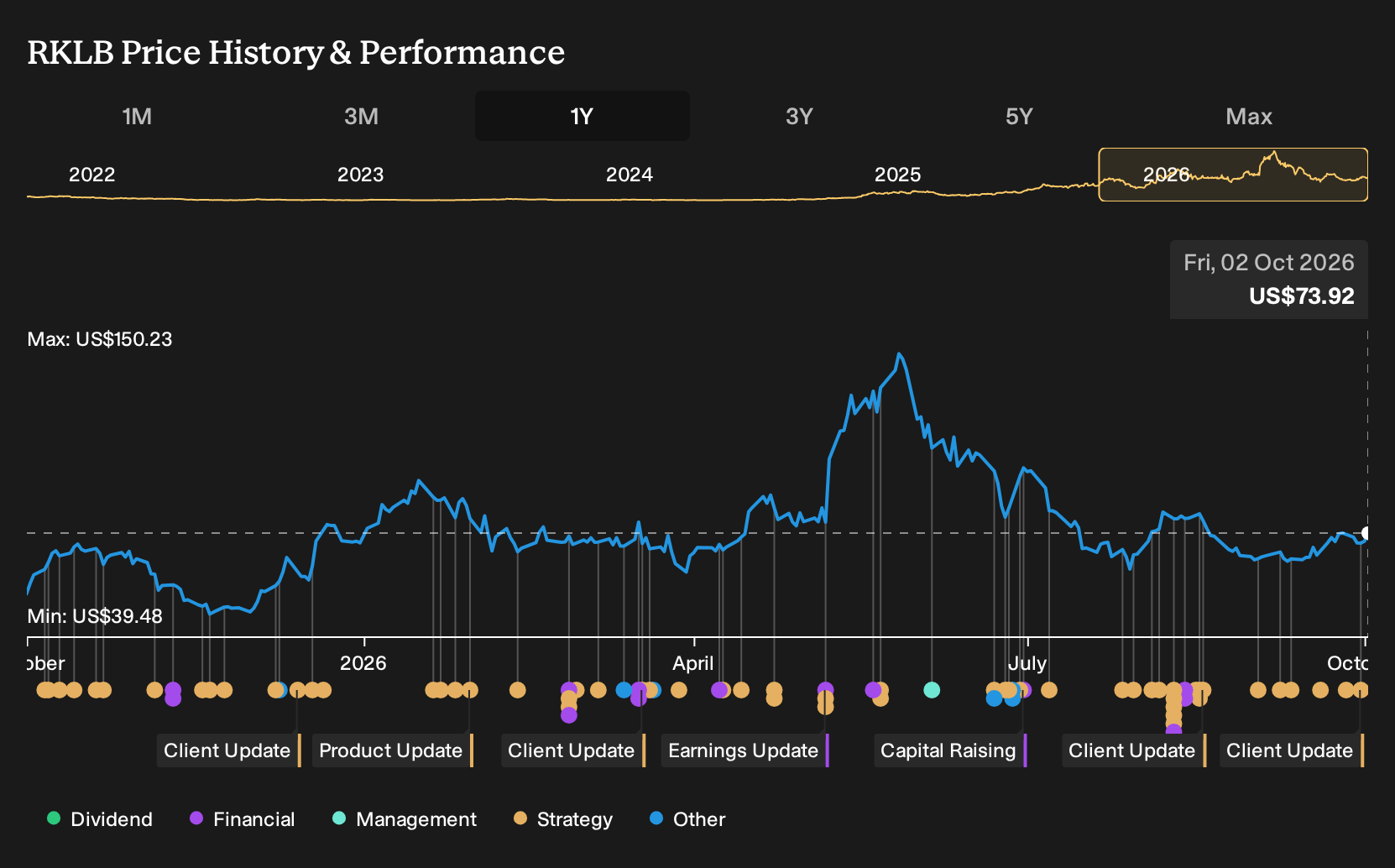Click the 'Min: US$39.48' label
Screen dimensions: 1395x868
click(95, 616)
